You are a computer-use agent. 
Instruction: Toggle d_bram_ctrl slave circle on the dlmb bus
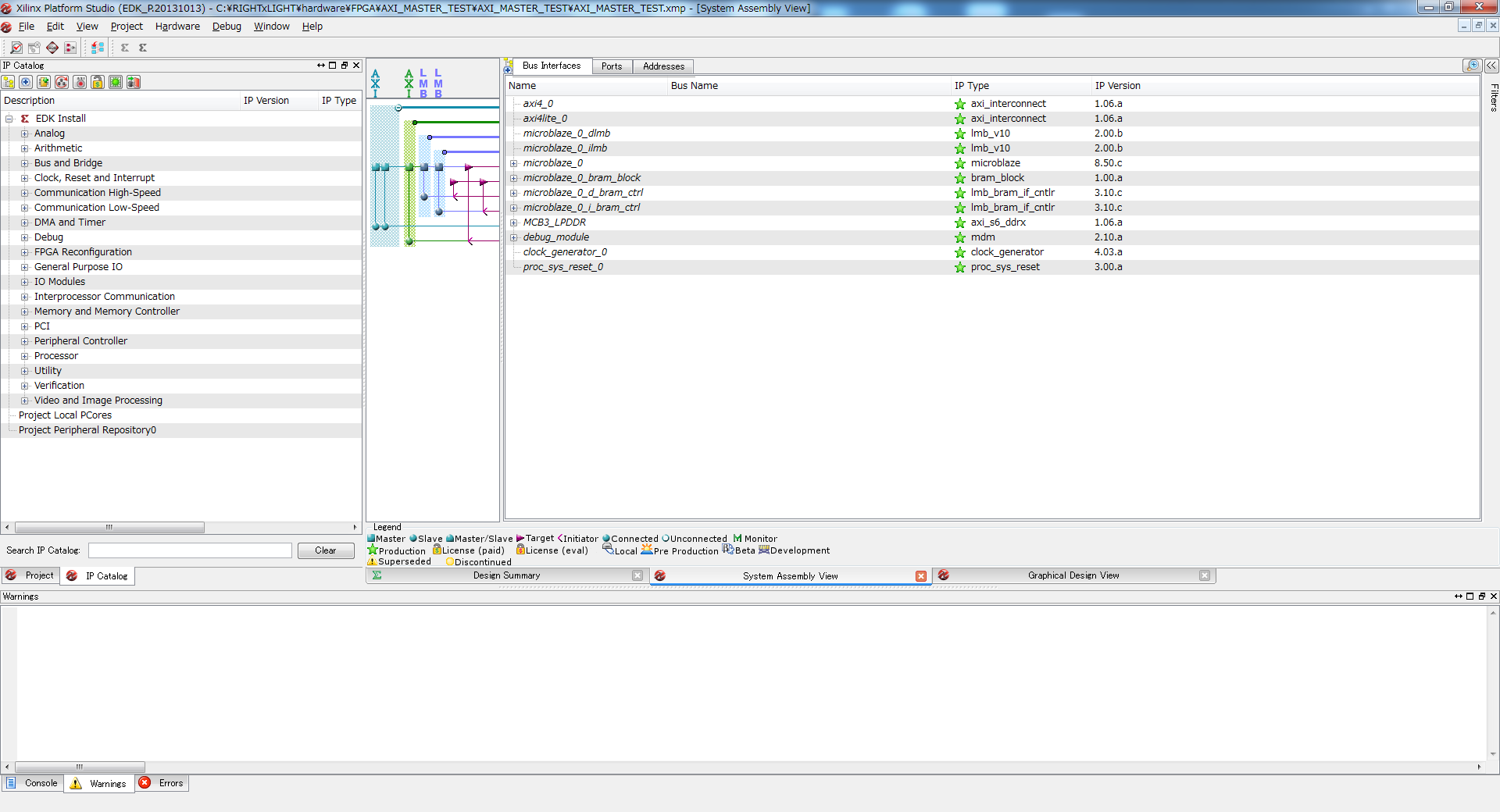click(424, 197)
